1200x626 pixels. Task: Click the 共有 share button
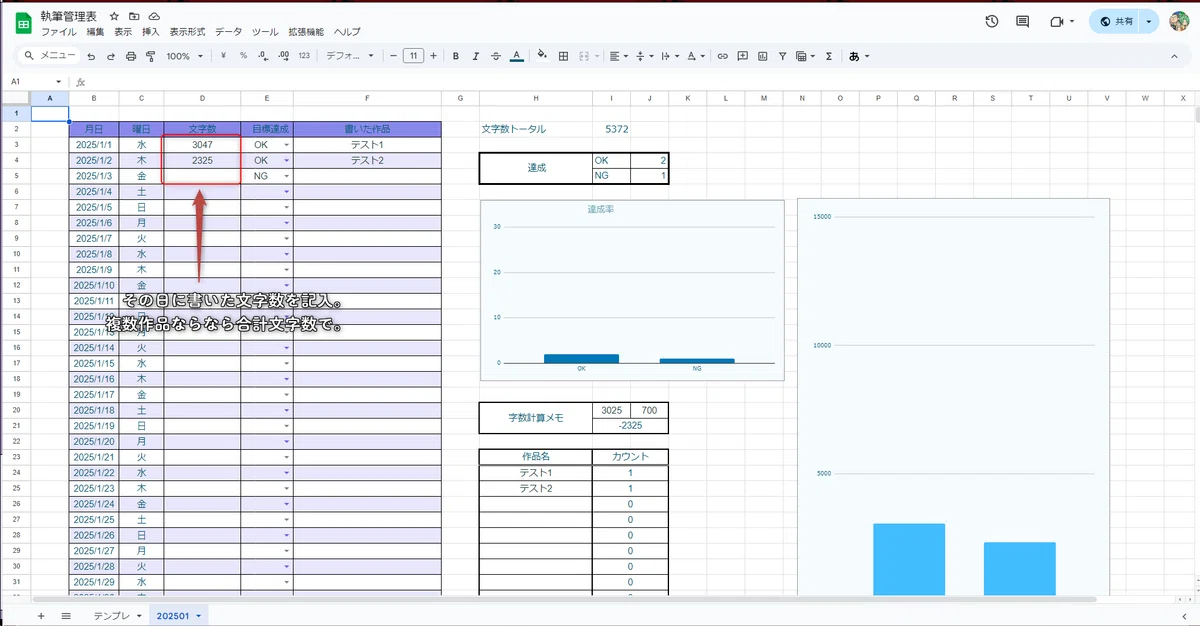tap(1116, 21)
